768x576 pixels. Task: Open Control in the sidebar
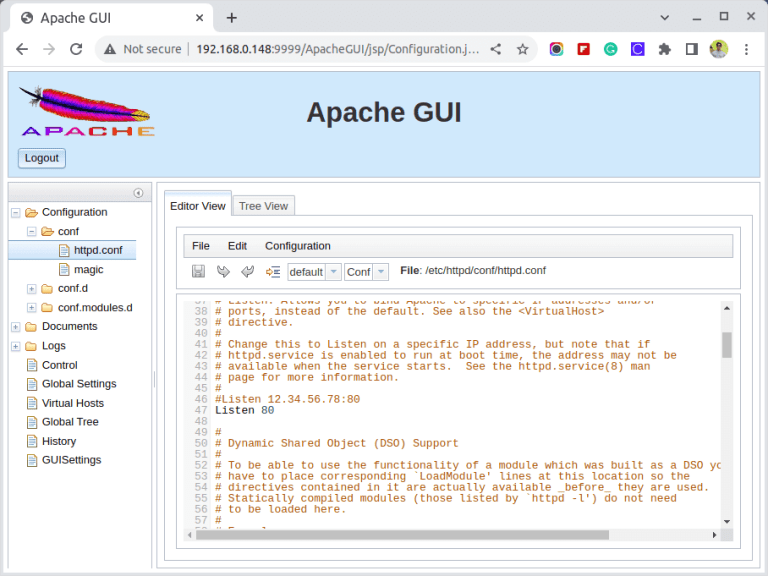coord(59,365)
